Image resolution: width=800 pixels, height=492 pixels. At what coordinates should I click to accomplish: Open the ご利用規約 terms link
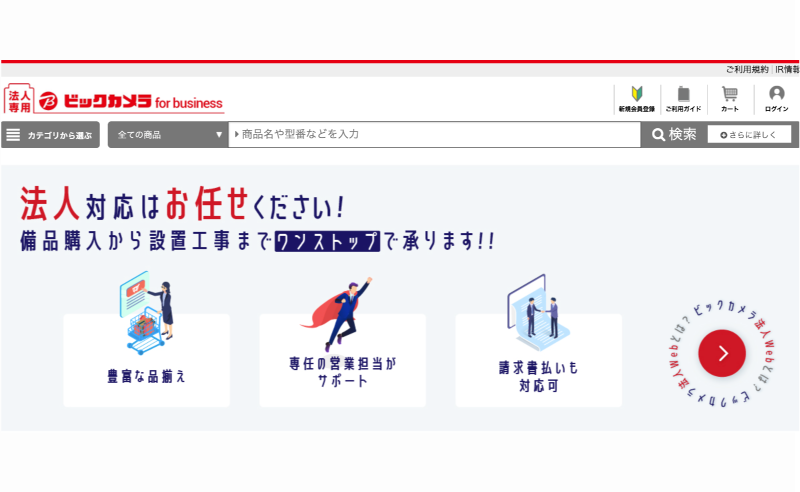point(747,70)
